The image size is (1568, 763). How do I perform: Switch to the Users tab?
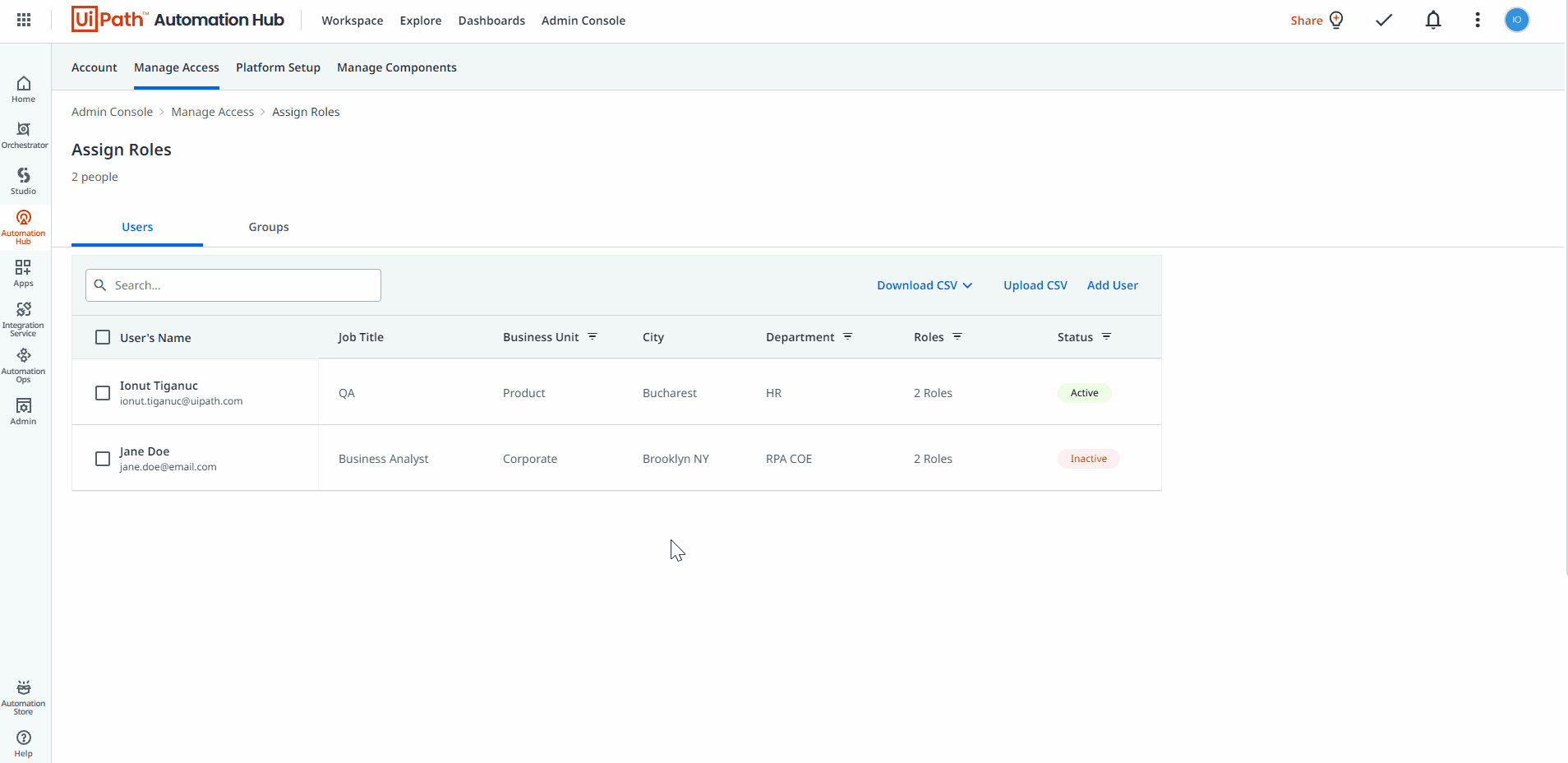click(x=137, y=227)
